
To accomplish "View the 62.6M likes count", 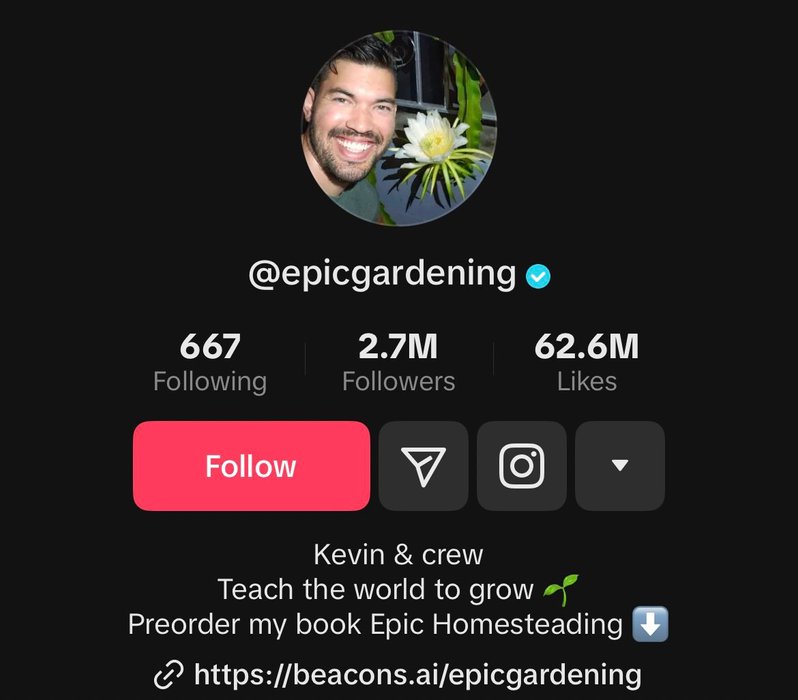I will tap(587, 346).
